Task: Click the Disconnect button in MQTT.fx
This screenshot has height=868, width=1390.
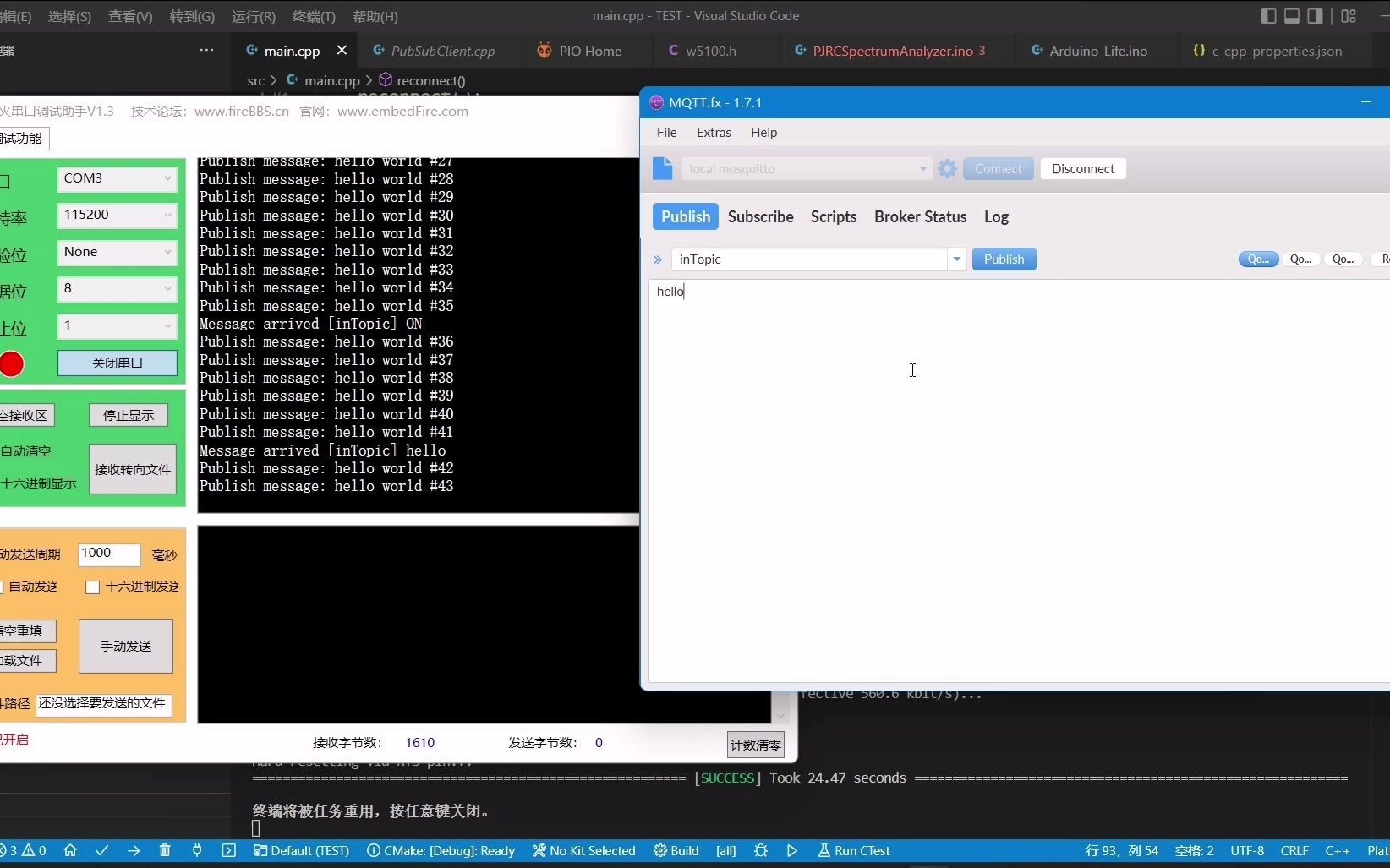Action: (1082, 168)
